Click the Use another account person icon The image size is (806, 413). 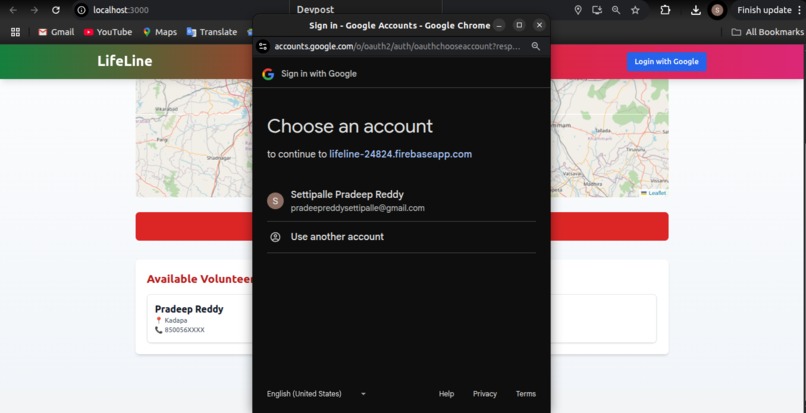(x=276, y=237)
